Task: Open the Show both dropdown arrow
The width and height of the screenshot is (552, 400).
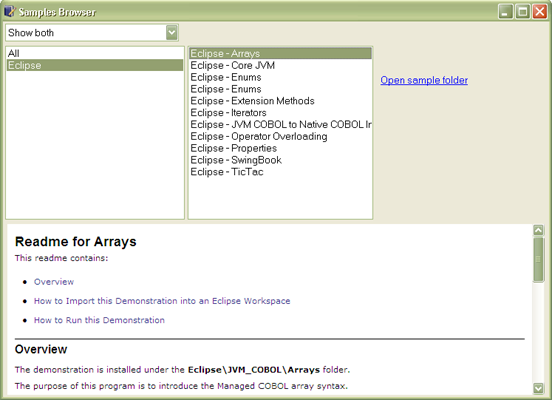Action: pos(171,33)
